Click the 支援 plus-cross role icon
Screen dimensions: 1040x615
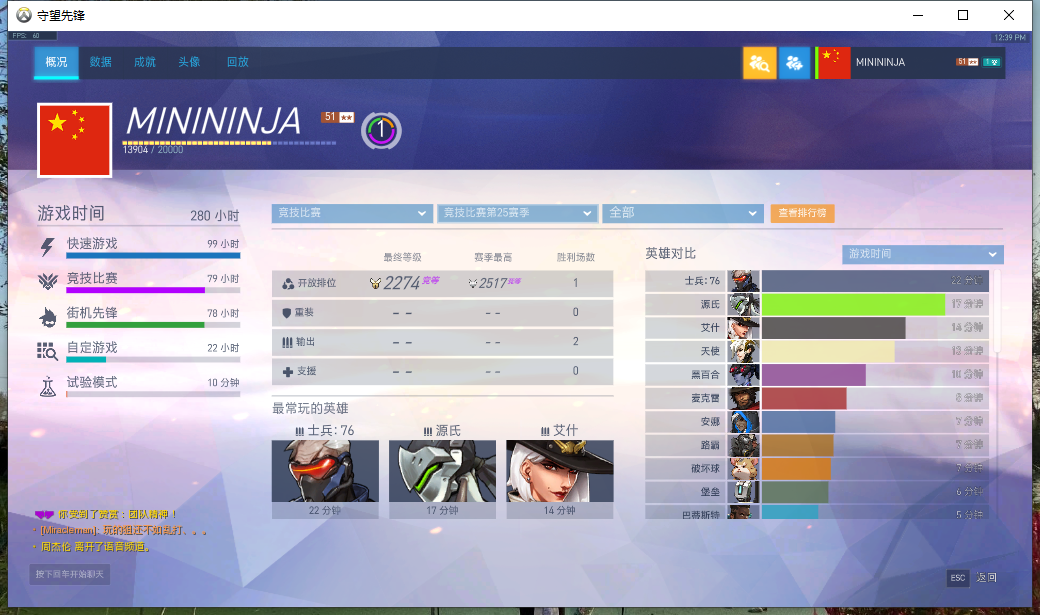pyautogui.click(x=288, y=372)
